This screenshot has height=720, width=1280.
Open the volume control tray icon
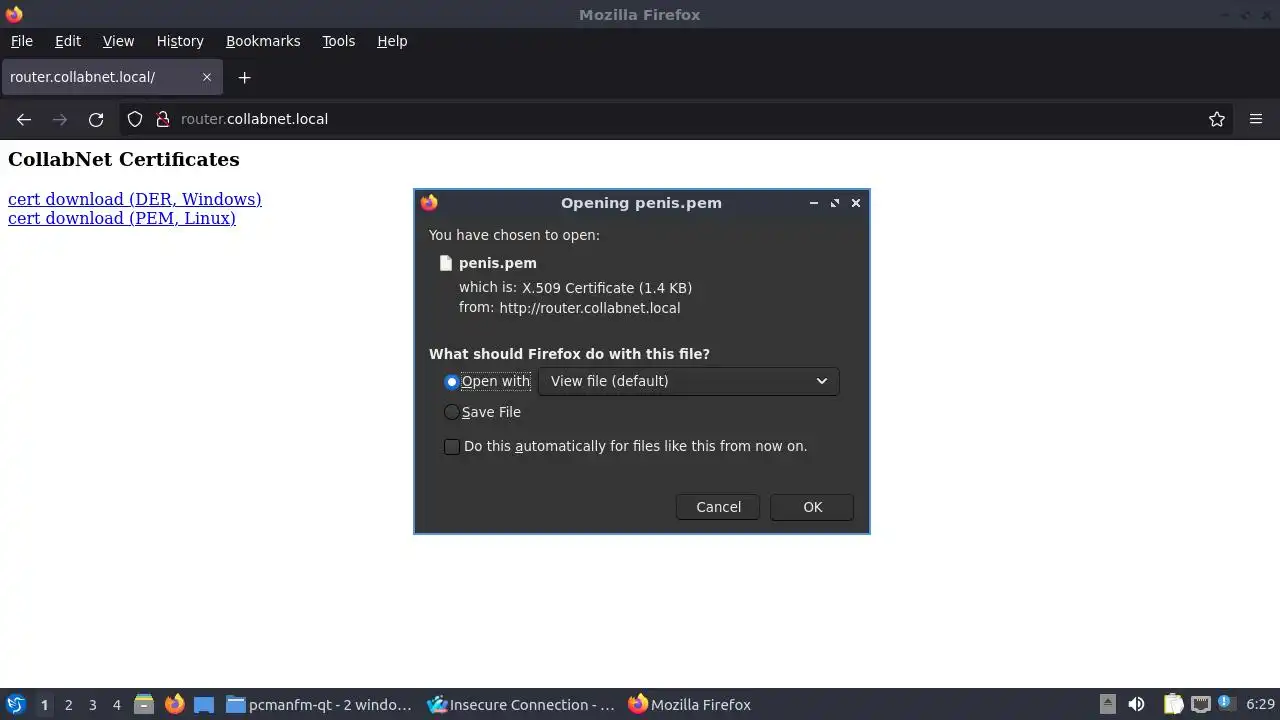point(1136,705)
